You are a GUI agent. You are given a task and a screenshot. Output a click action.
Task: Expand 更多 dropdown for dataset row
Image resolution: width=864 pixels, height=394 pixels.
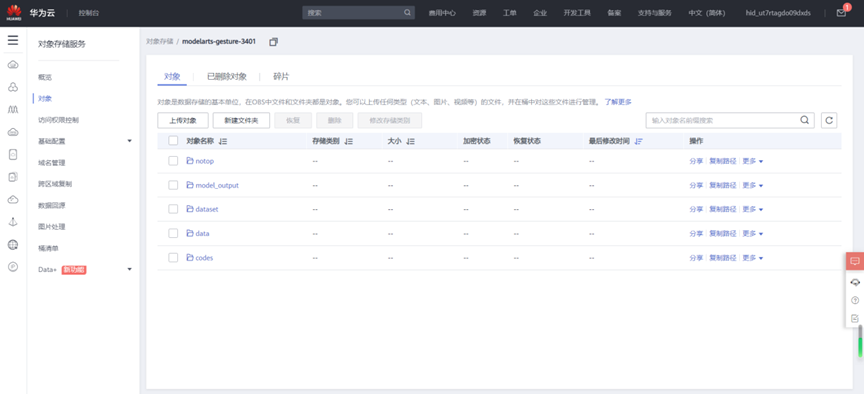point(753,209)
